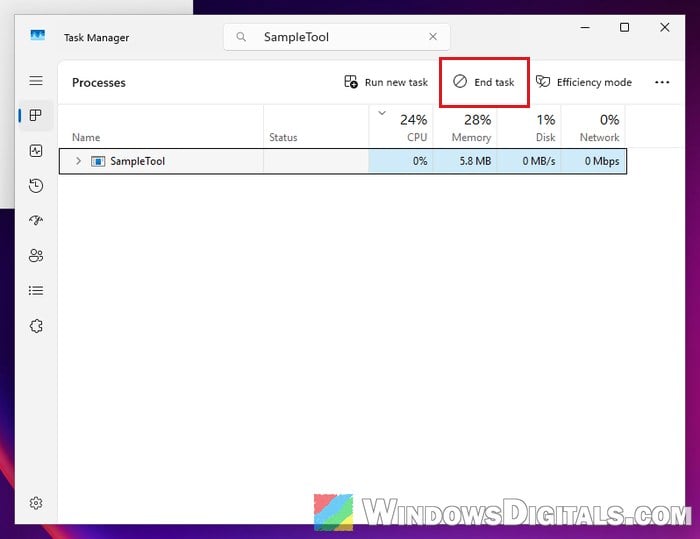This screenshot has width=700, height=539.
Task: Click the Task Manager app icon
Action: tap(38, 35)
